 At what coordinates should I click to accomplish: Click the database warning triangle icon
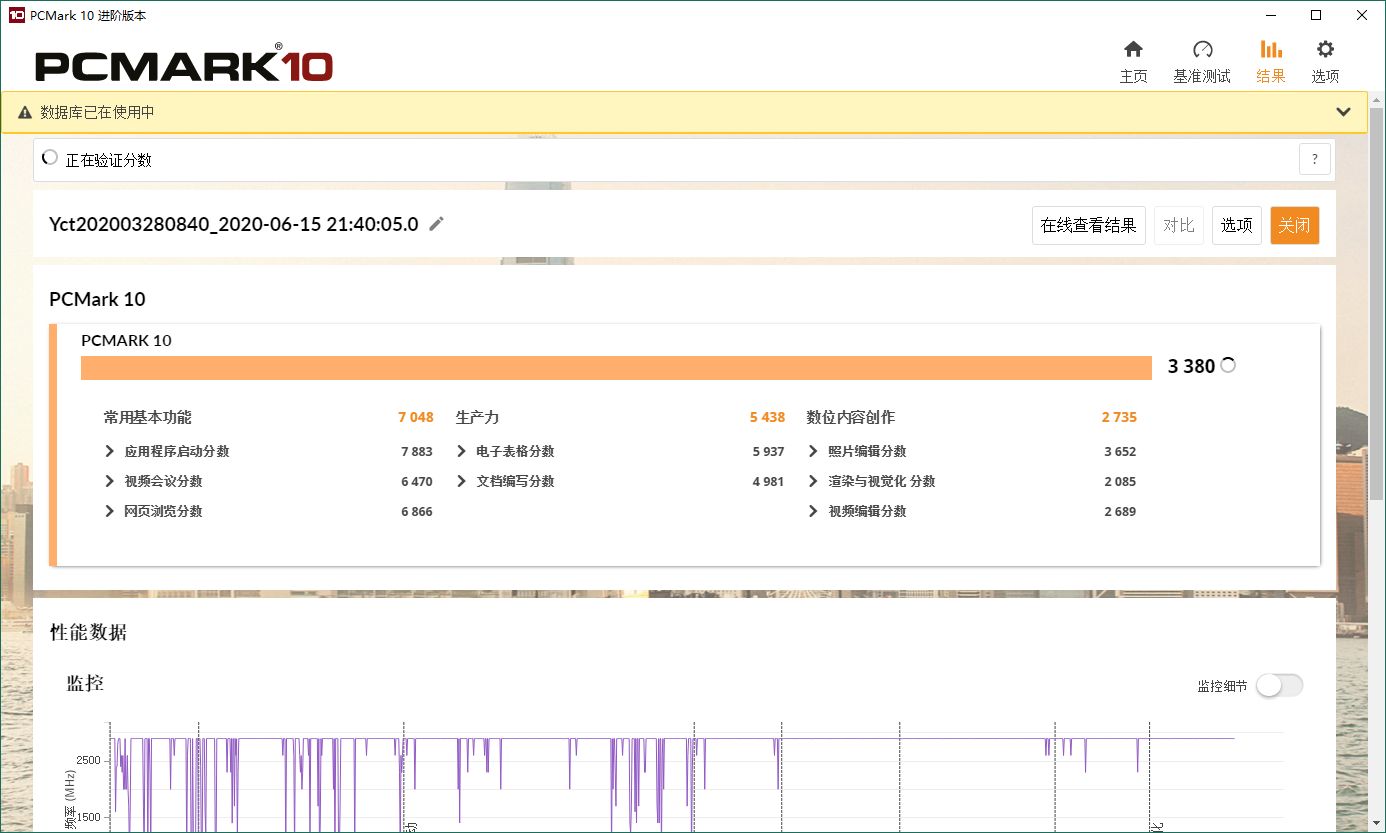(25, 113)
